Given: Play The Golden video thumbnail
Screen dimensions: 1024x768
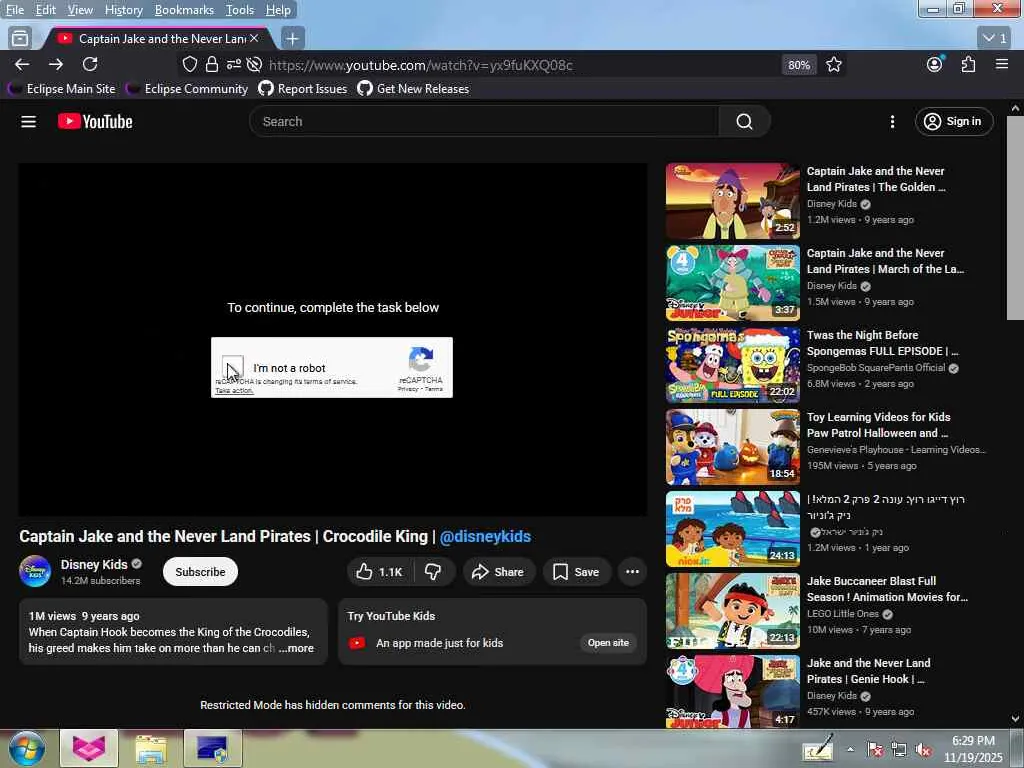Looking at the screenshot, I should pos(733,201).
